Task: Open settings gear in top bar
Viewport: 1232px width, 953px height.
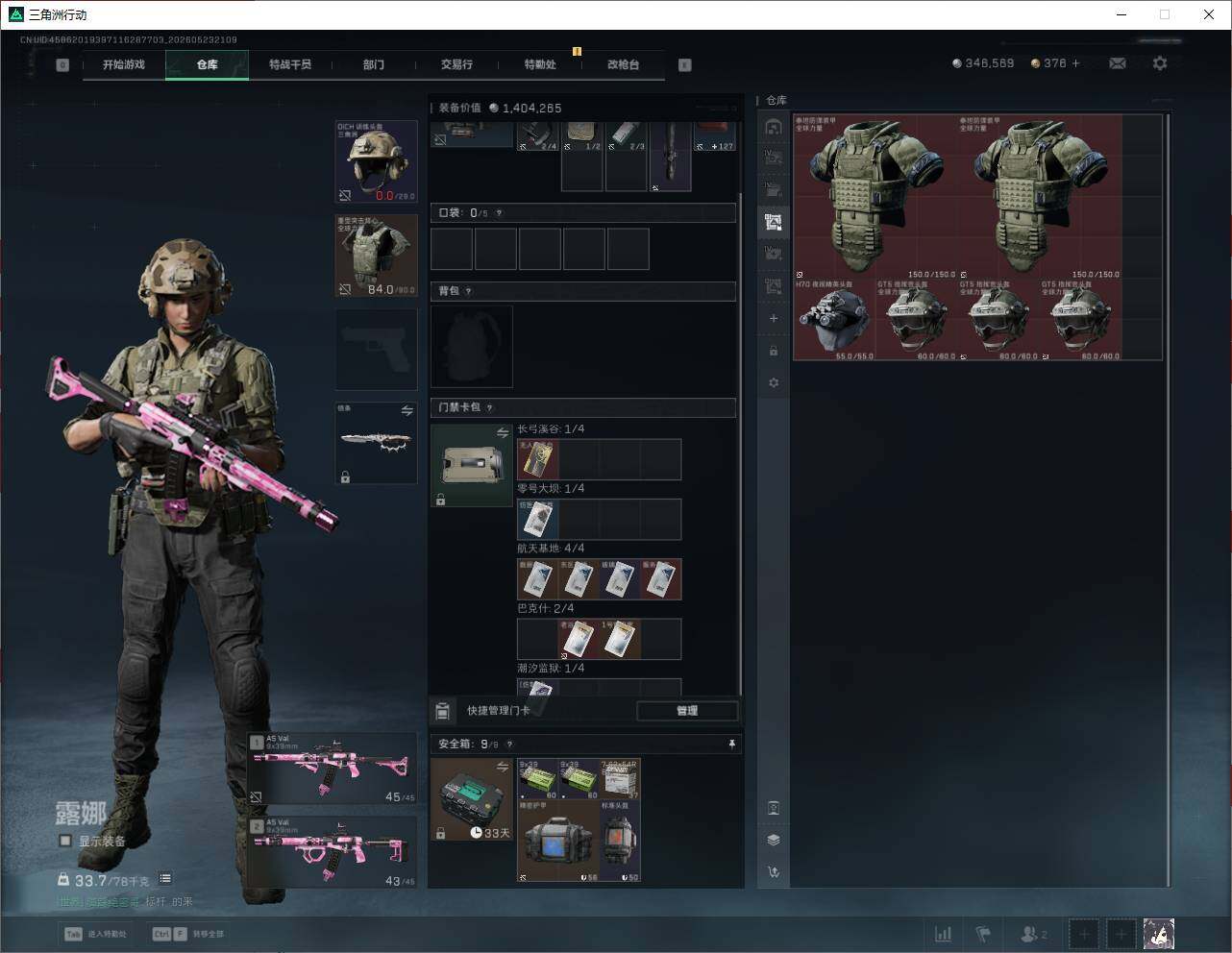Action: tap(1160, 63)
